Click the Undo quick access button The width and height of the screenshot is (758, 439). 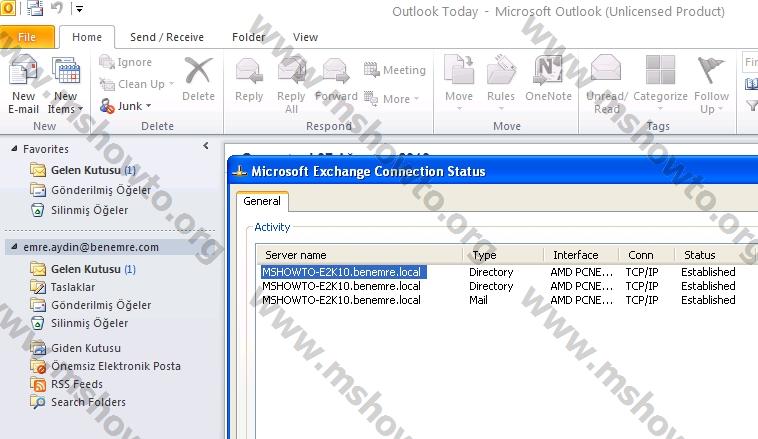tap(57, 8)
